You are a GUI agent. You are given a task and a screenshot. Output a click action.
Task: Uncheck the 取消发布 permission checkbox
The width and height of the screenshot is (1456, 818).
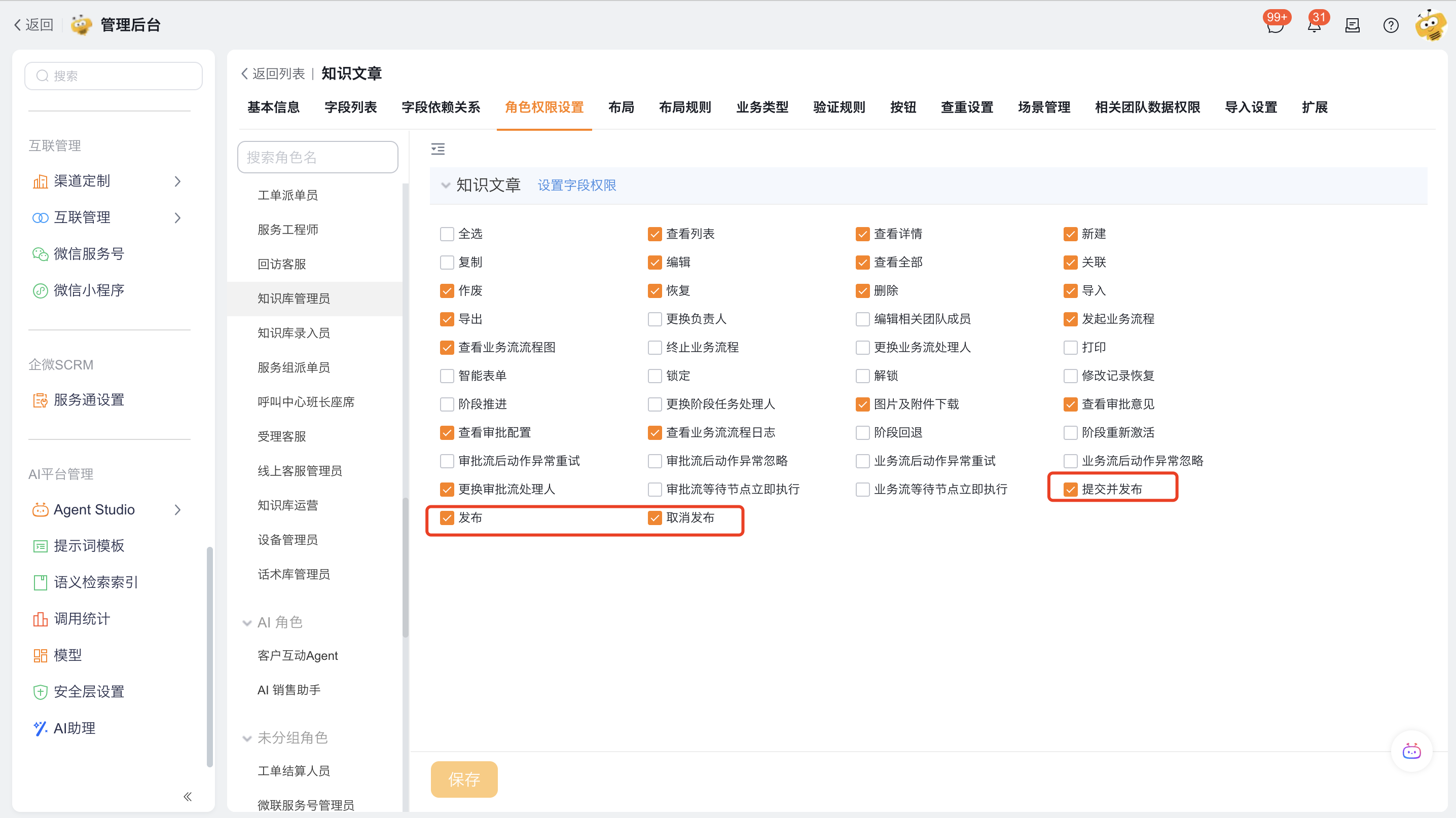[654, 518]
